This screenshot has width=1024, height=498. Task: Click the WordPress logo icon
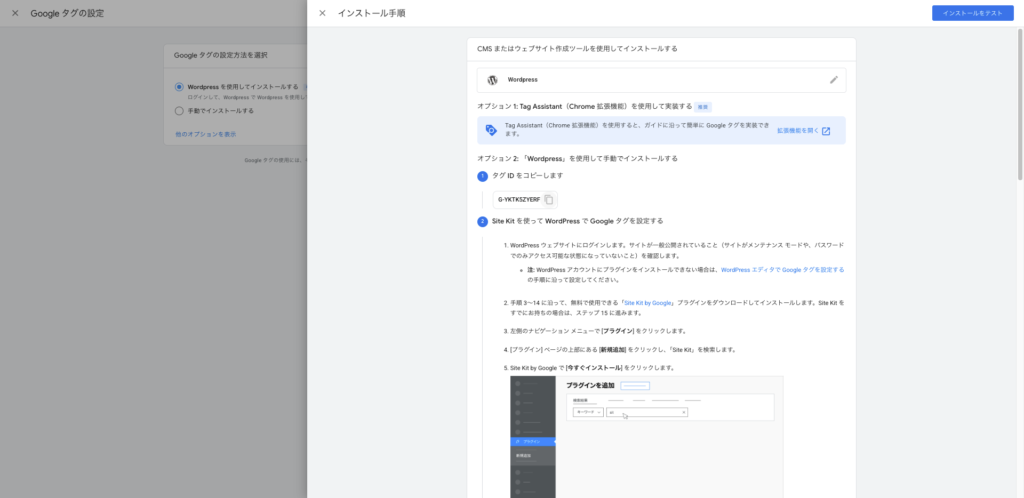pos(492,80)
